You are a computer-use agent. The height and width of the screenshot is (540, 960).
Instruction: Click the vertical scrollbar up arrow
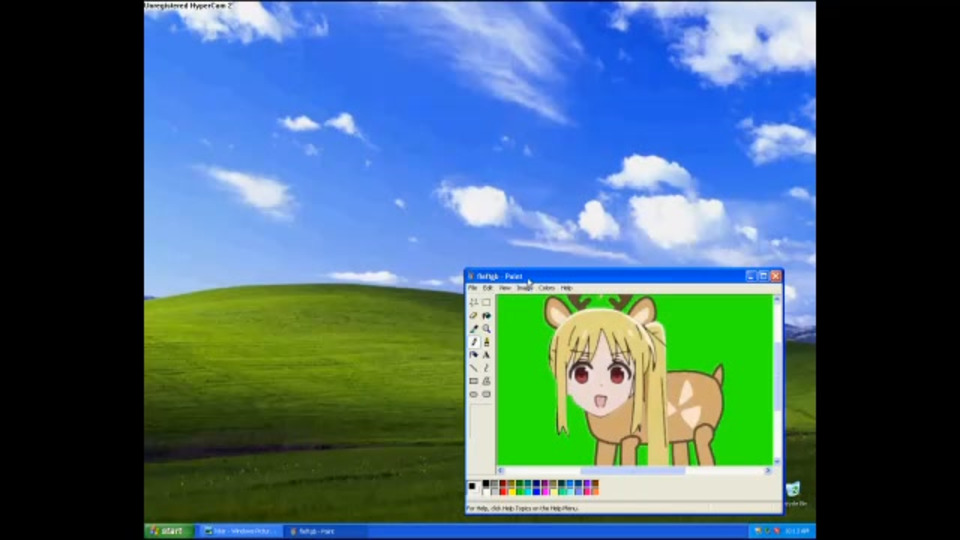click(777, 299)
